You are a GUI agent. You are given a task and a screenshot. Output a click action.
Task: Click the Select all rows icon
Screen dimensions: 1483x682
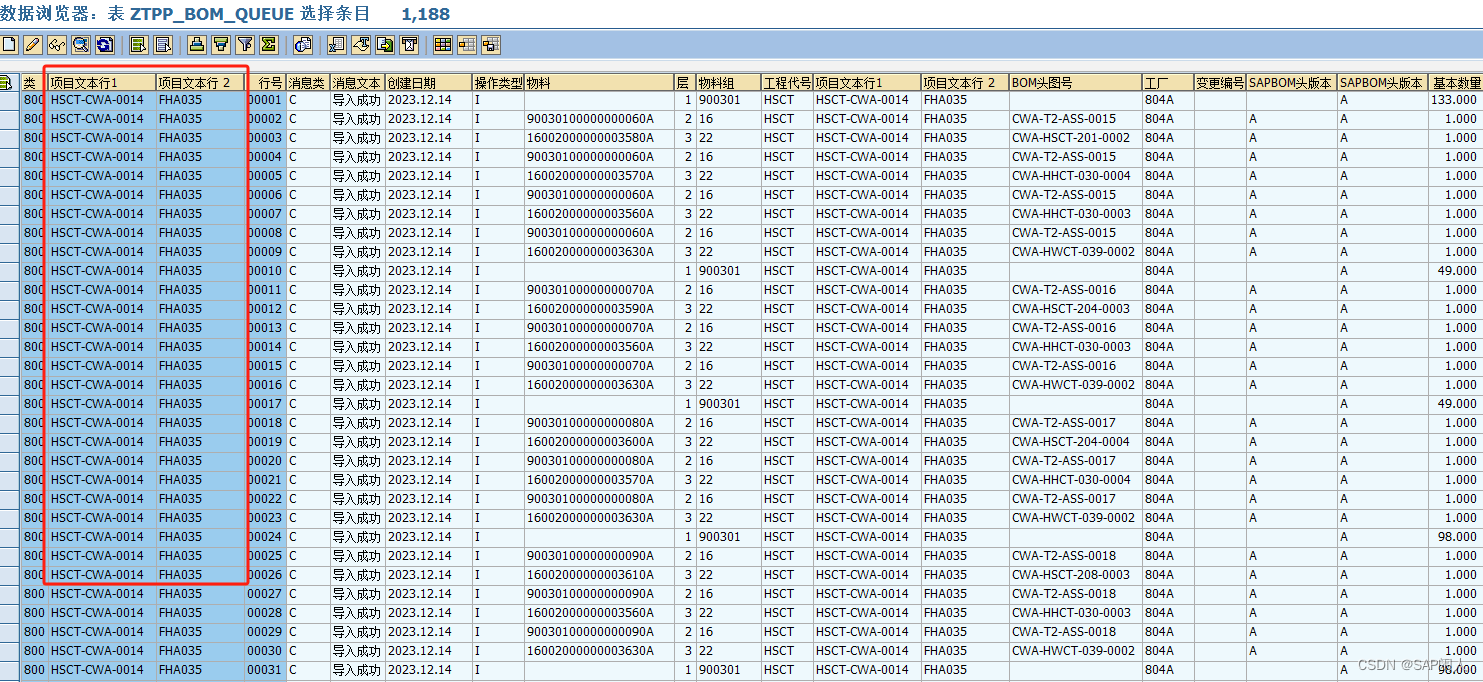(139, 45)
